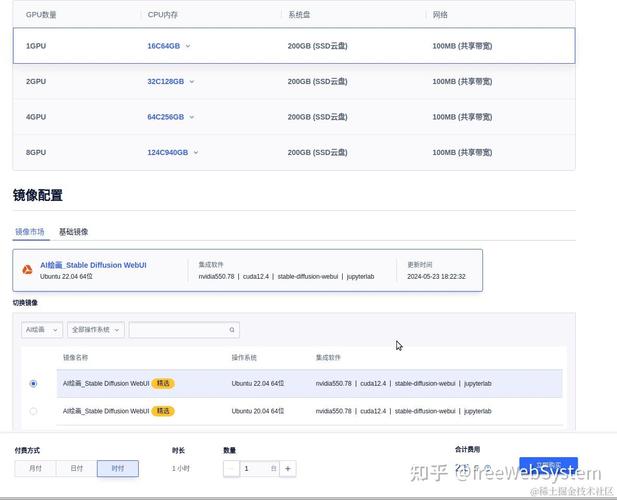Expand the 32C128GB CPU memory dropdown
The width and height of the screenshot is (617, 500).
(192, 82)
